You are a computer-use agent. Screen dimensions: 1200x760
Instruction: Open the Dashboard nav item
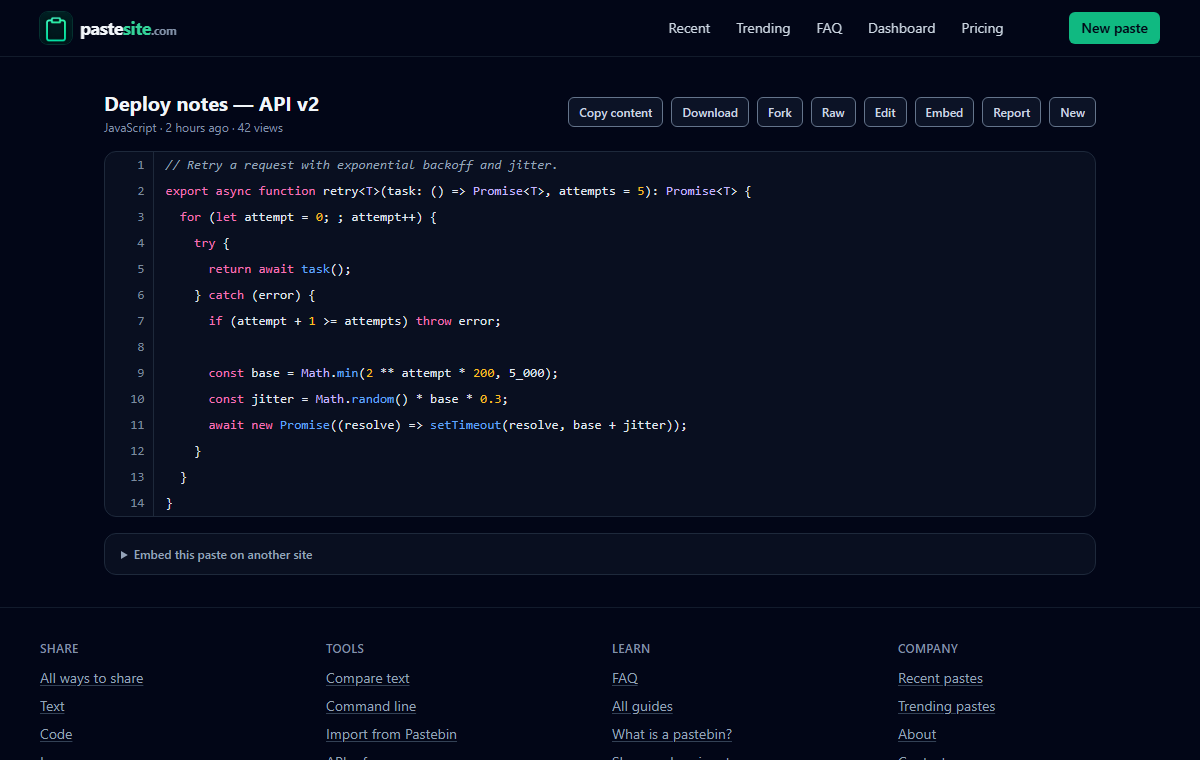click(901, 28)
